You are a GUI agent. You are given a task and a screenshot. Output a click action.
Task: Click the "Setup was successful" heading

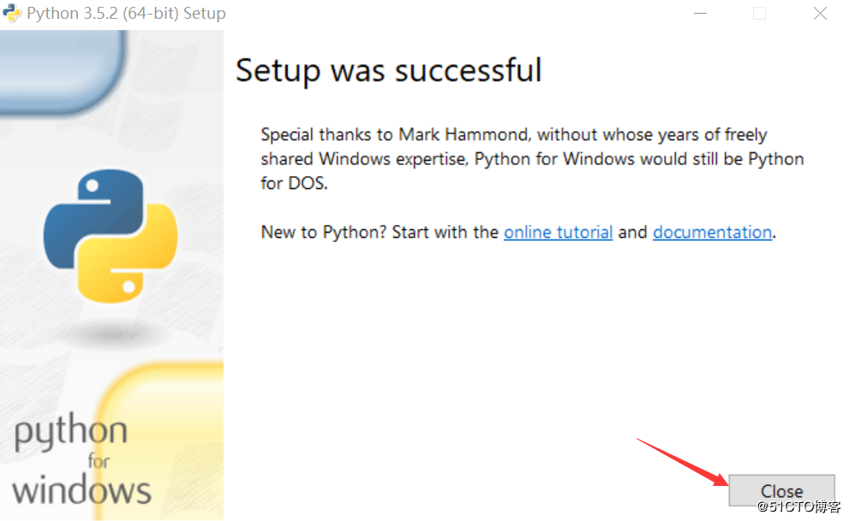(x=388, y=71)
